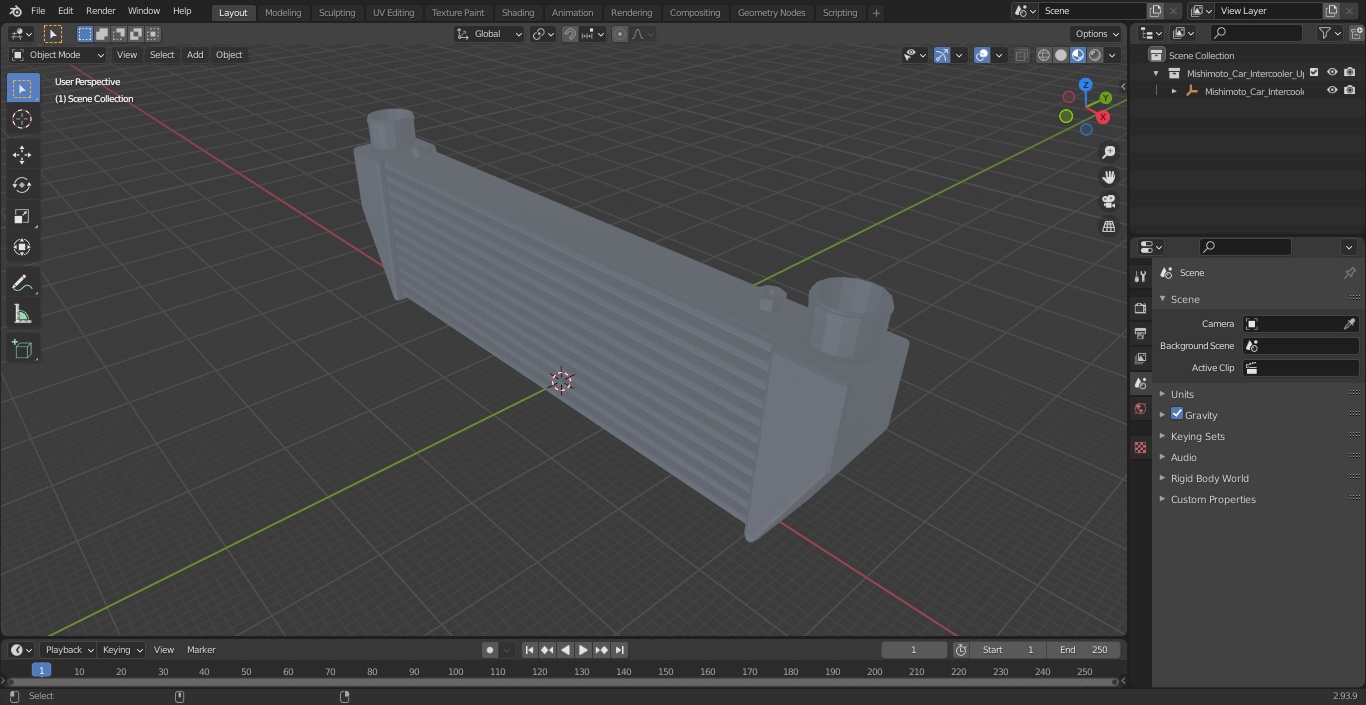Activate the Select Box tool

pos(22,88)
